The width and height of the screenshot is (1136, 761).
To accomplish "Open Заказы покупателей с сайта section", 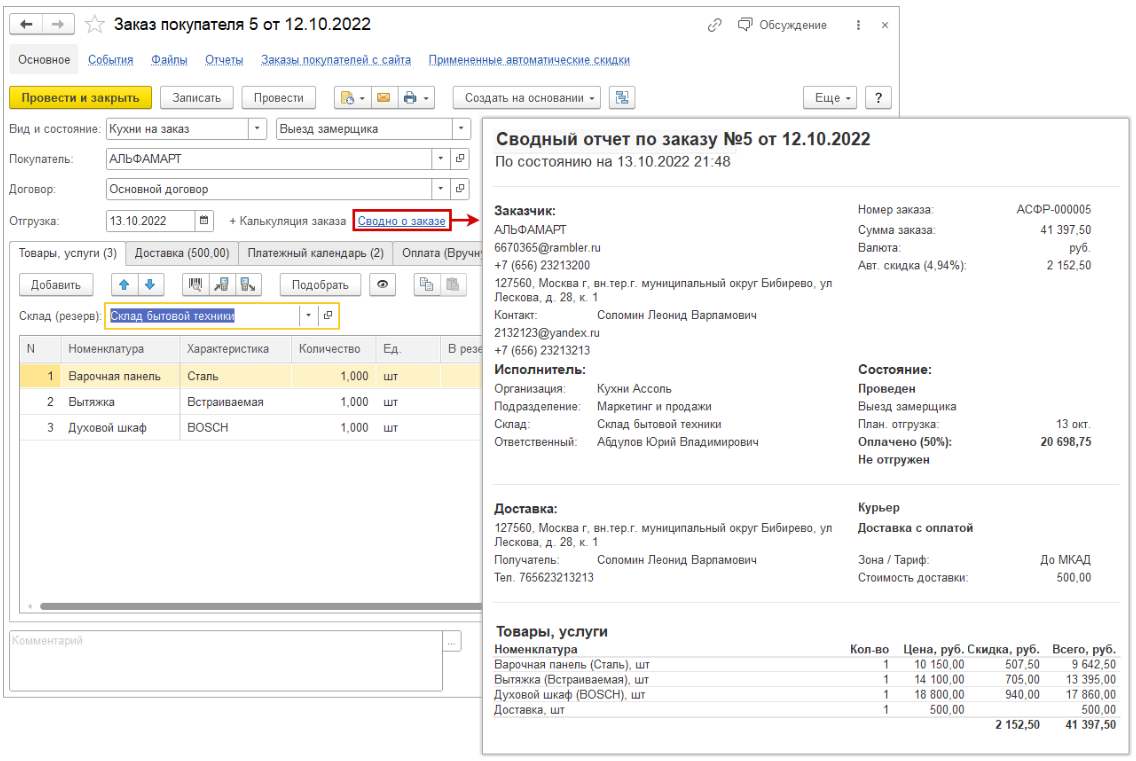I will (x=335, y=59).
